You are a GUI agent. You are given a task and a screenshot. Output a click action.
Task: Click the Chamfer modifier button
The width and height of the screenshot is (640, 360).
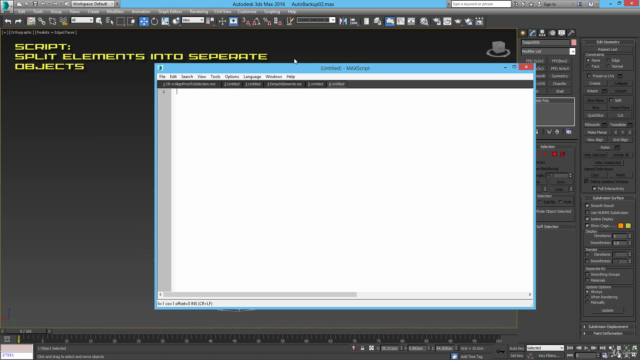pos(560,84)
